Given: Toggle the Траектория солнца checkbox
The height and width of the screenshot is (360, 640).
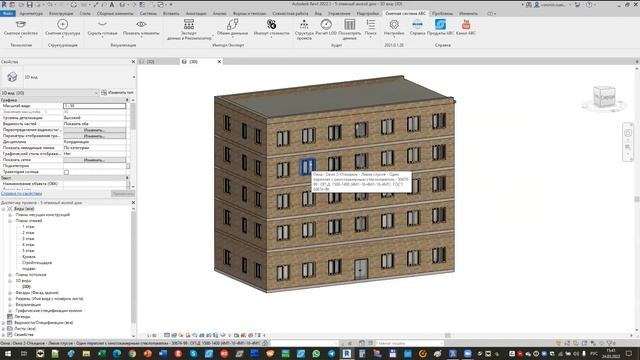Looking at the screenshot, I should point(67,172).
